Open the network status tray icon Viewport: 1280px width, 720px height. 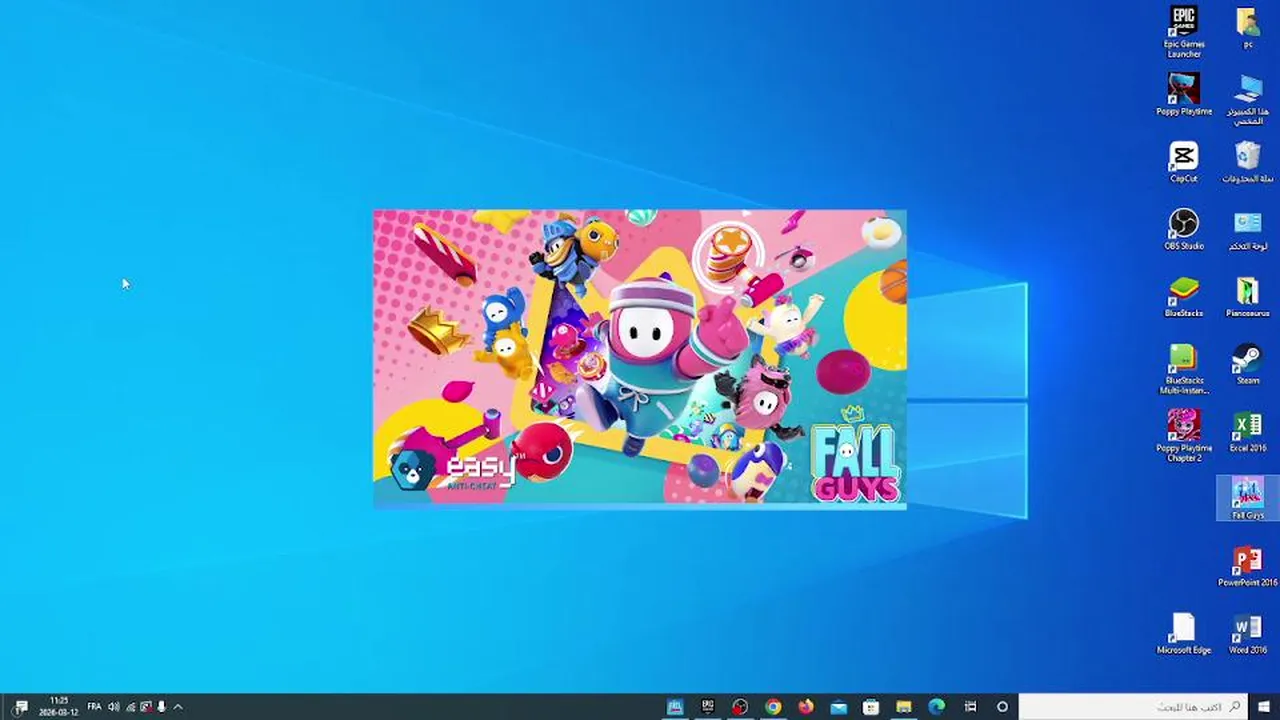coord(130,707)
